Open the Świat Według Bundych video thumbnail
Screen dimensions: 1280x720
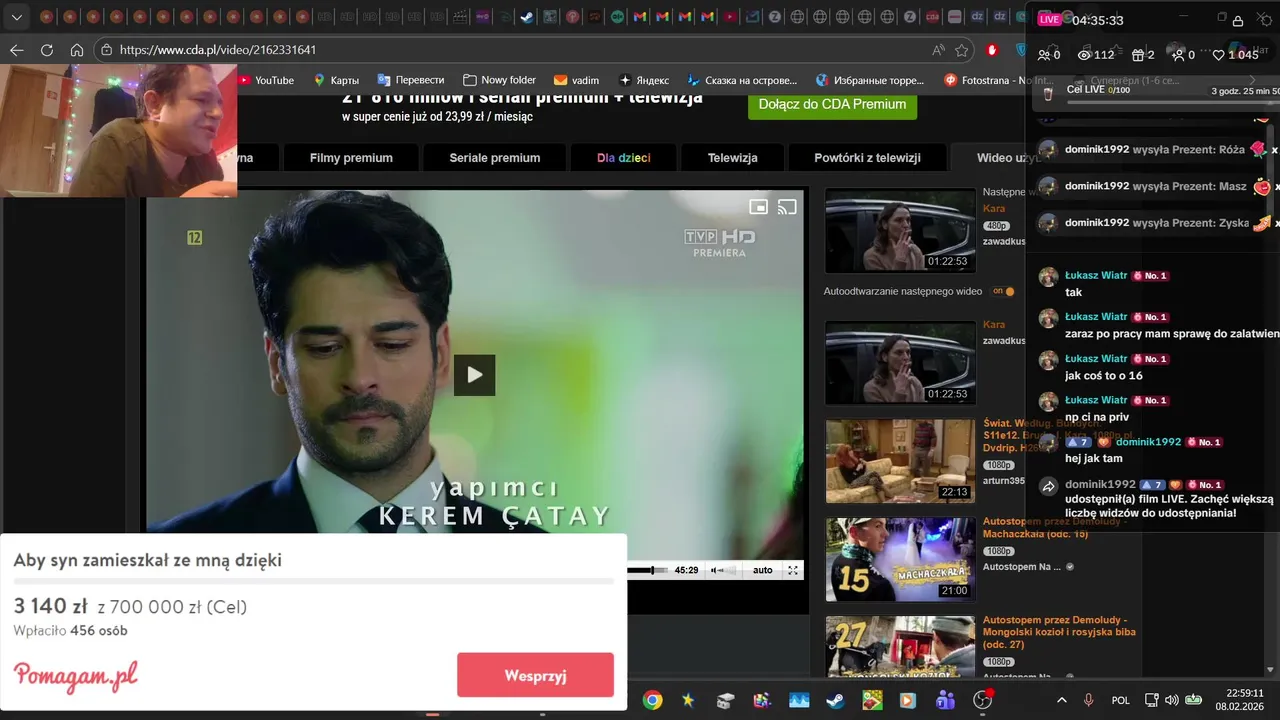(900, 460)
